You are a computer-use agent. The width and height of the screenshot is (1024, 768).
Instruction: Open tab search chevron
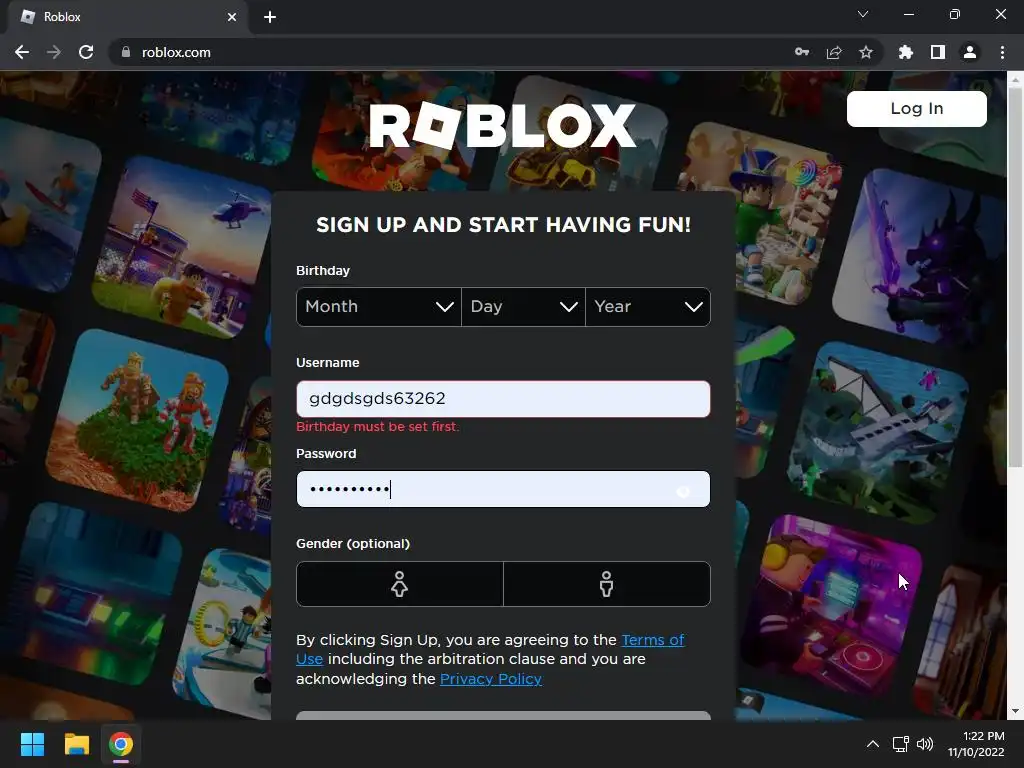863,14
